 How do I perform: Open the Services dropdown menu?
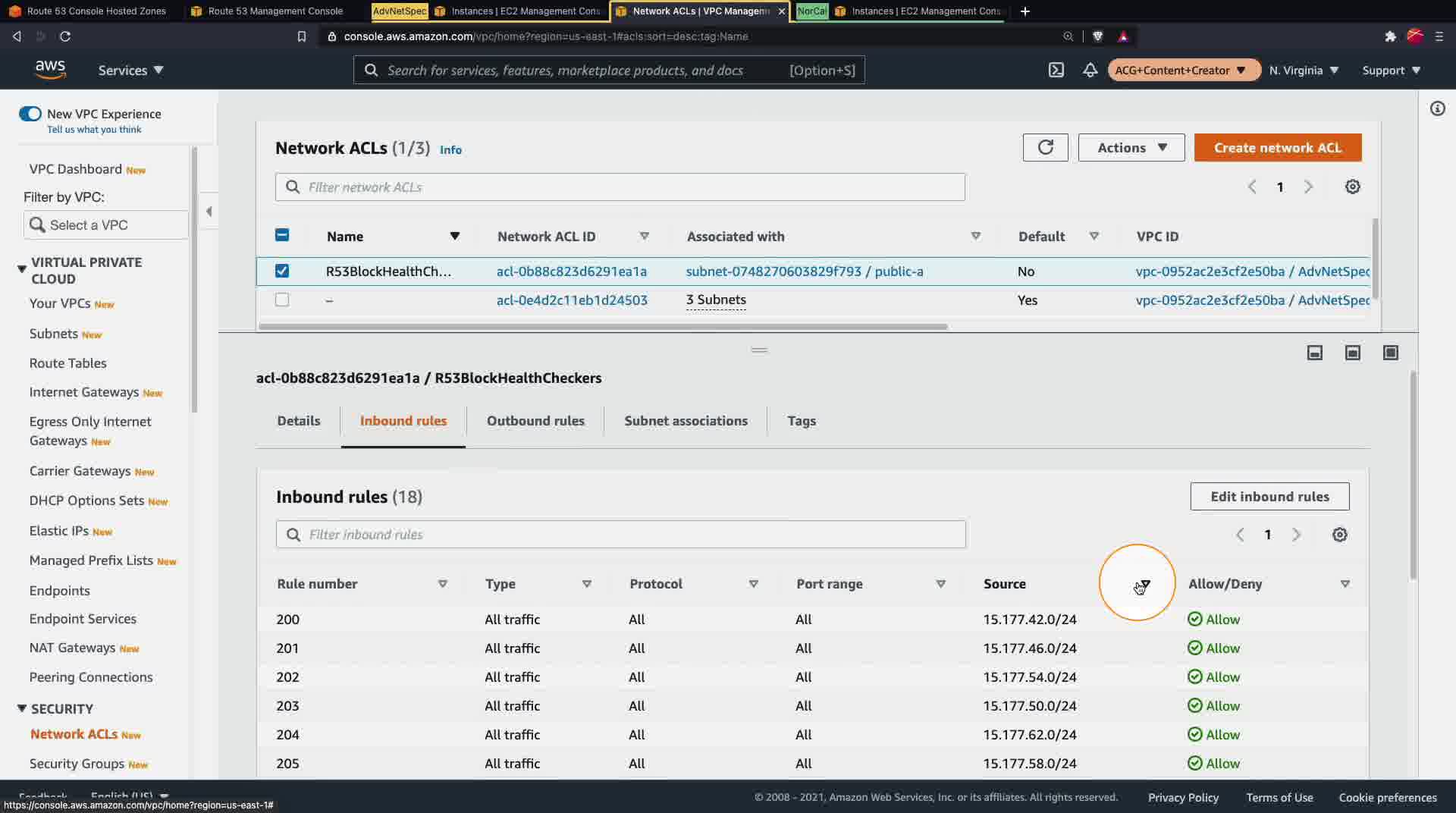pos(130,70)
